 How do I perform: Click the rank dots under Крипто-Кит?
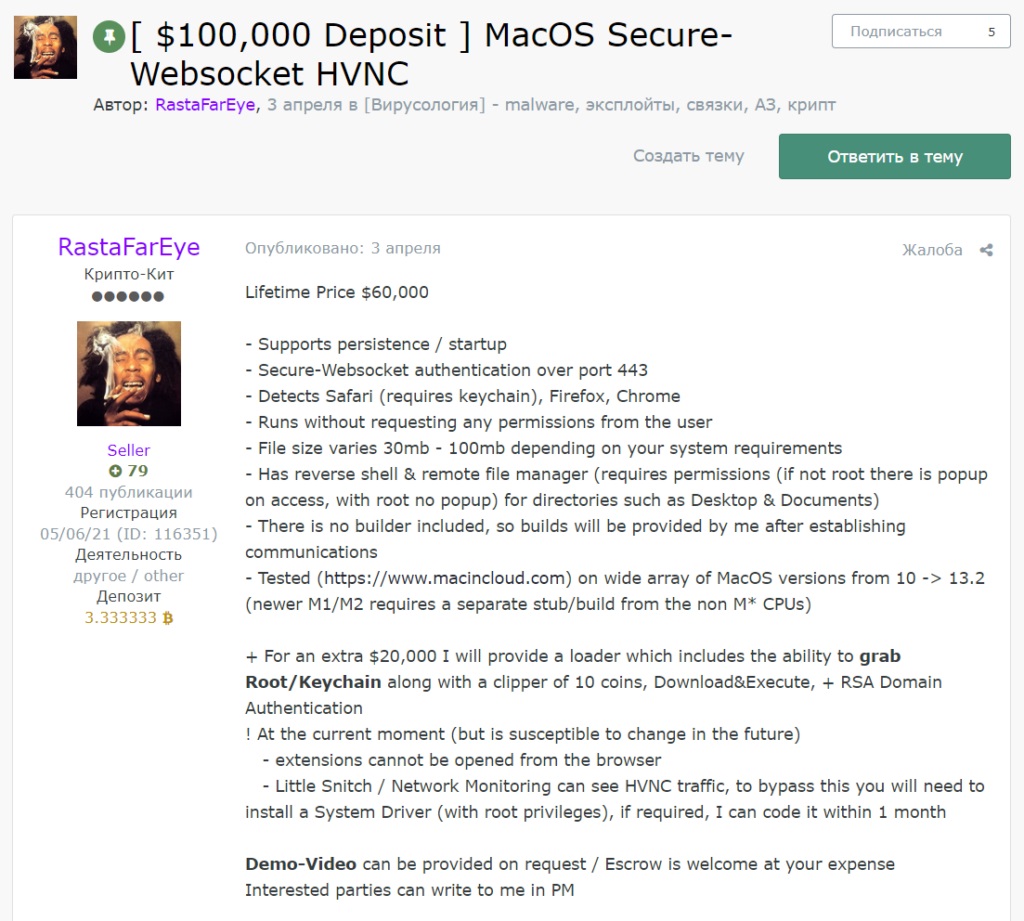[128, 297]
